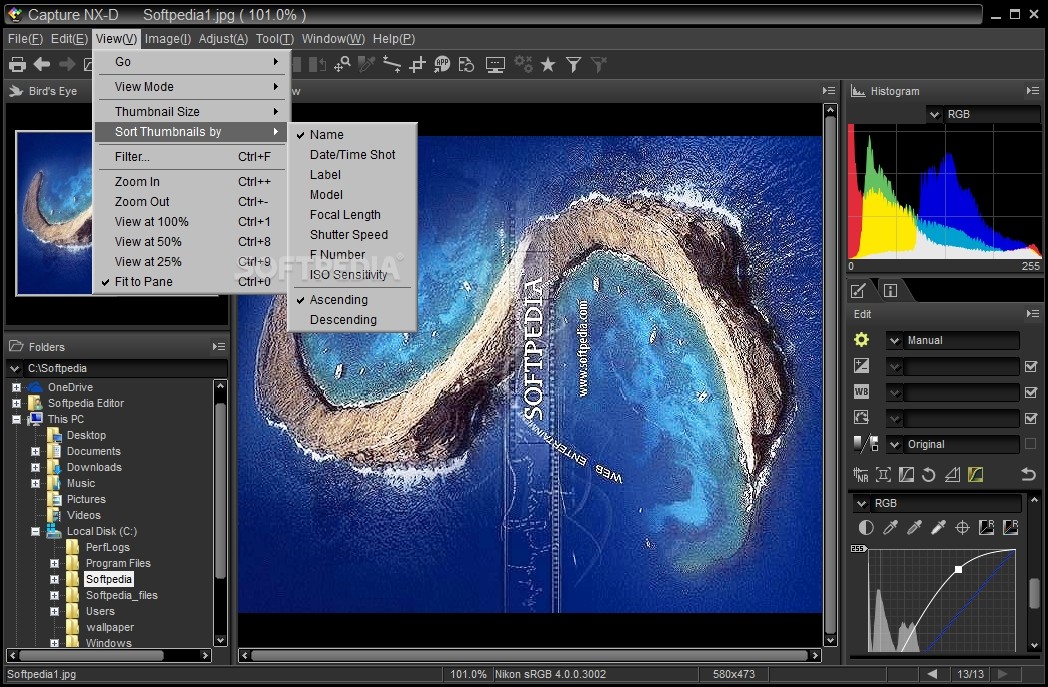The height and width of the screenshot is (687, 1048).
Task: Uncheck the Picture Control checkbox
Action: click(x=1031, y=418)
